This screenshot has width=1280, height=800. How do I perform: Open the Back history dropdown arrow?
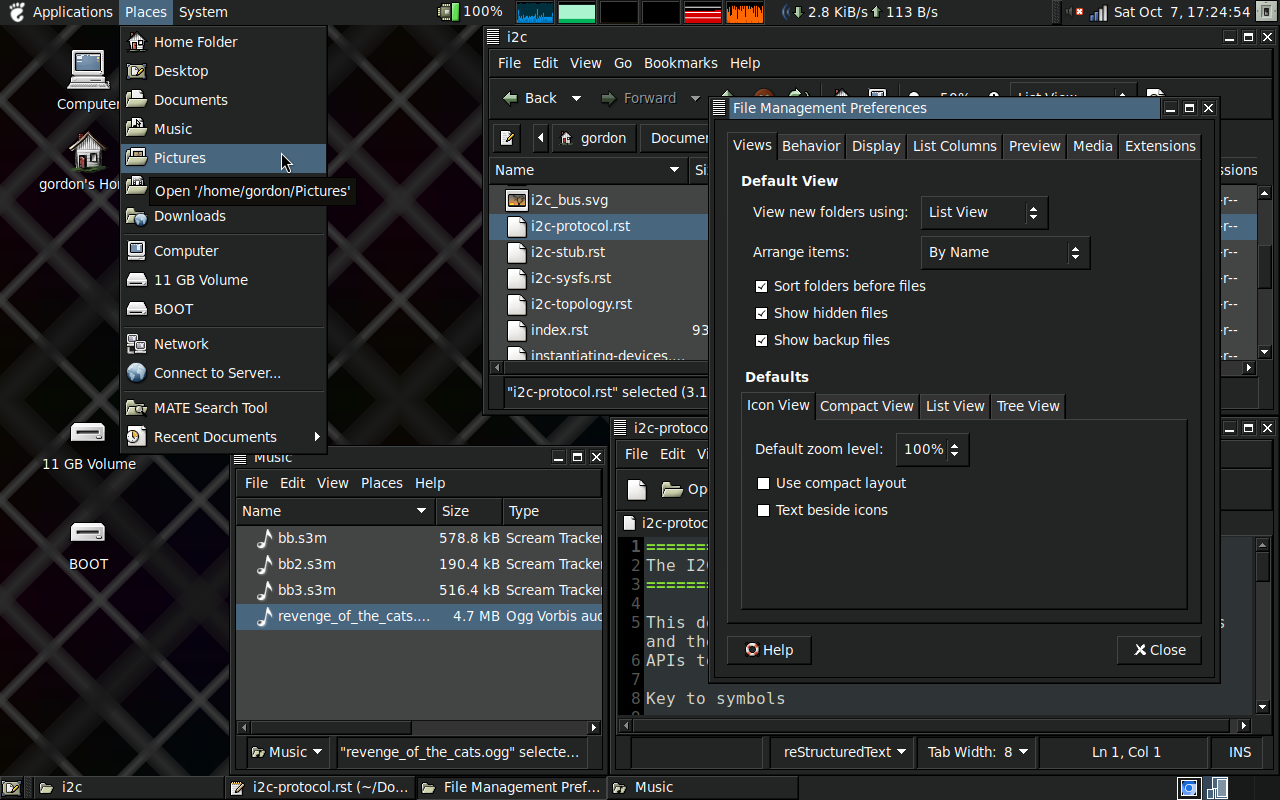(x=576, y=98)
